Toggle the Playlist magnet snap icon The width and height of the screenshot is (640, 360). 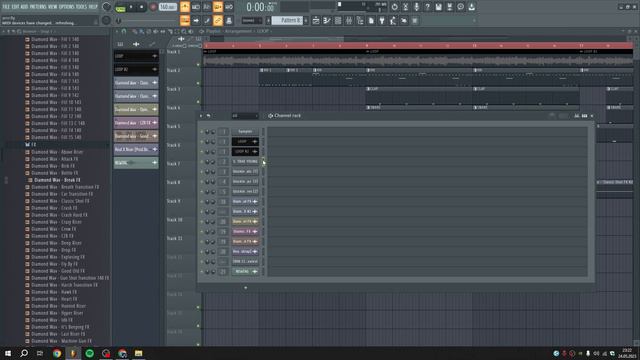pos(124,31)
